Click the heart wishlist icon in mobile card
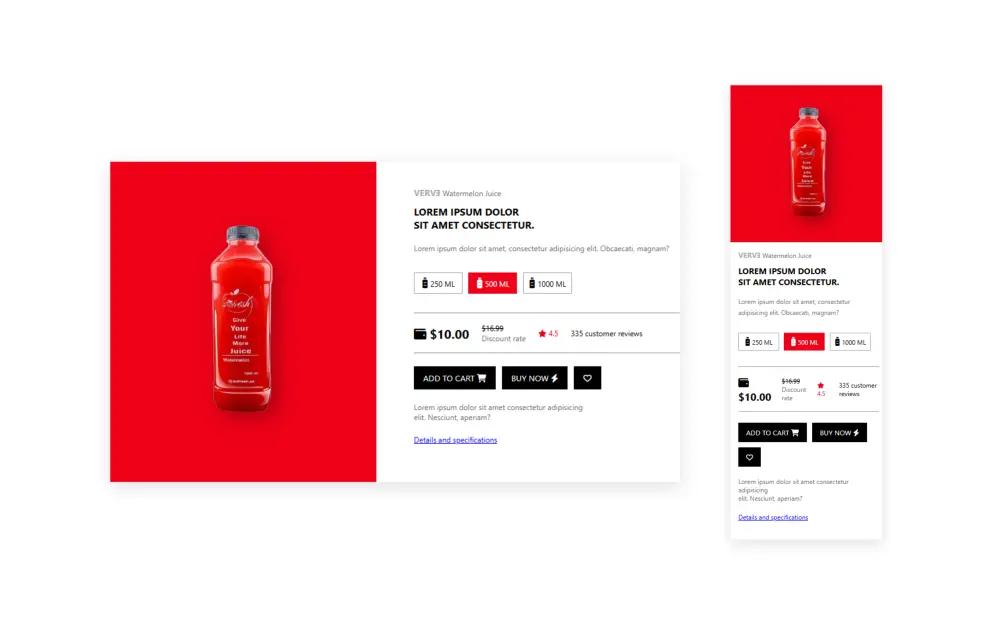This screenshot has width=1000, height=643. pyautogui.click(x=749, y=457)
